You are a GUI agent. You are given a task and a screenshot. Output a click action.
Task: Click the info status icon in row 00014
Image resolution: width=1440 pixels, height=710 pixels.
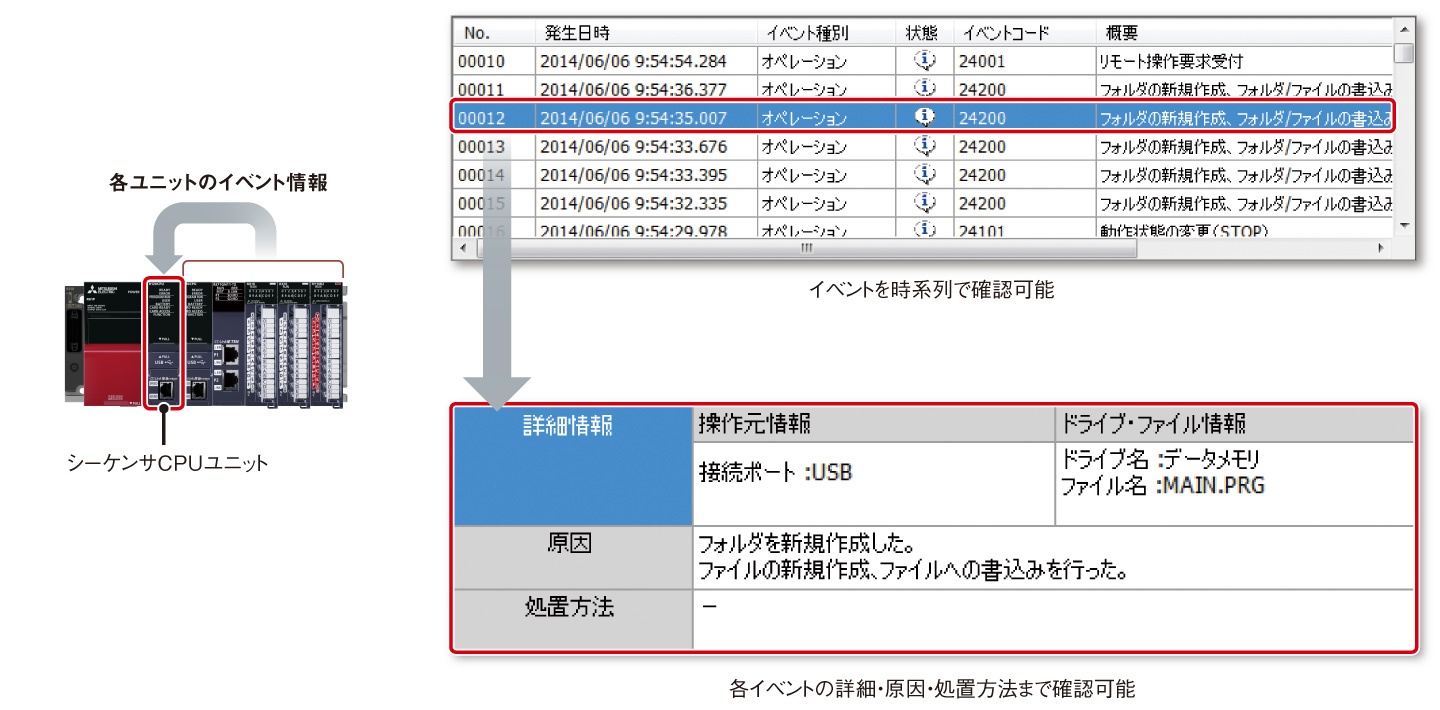[925, 174]
